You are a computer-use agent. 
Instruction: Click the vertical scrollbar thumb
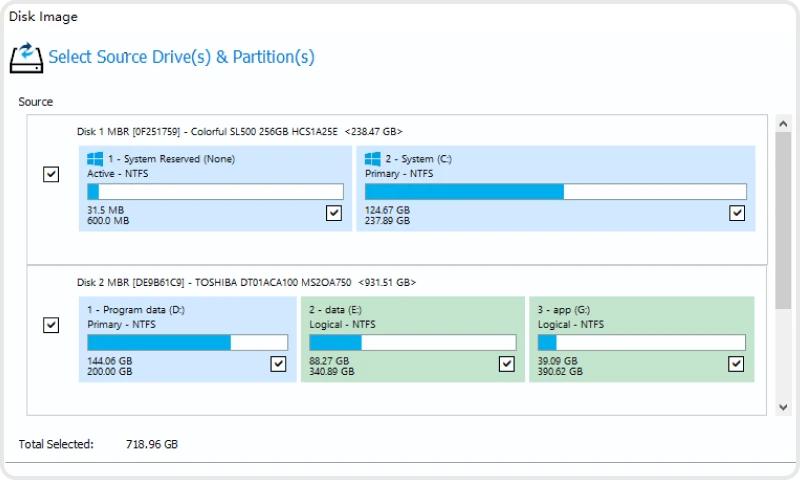tap(783, 220)
